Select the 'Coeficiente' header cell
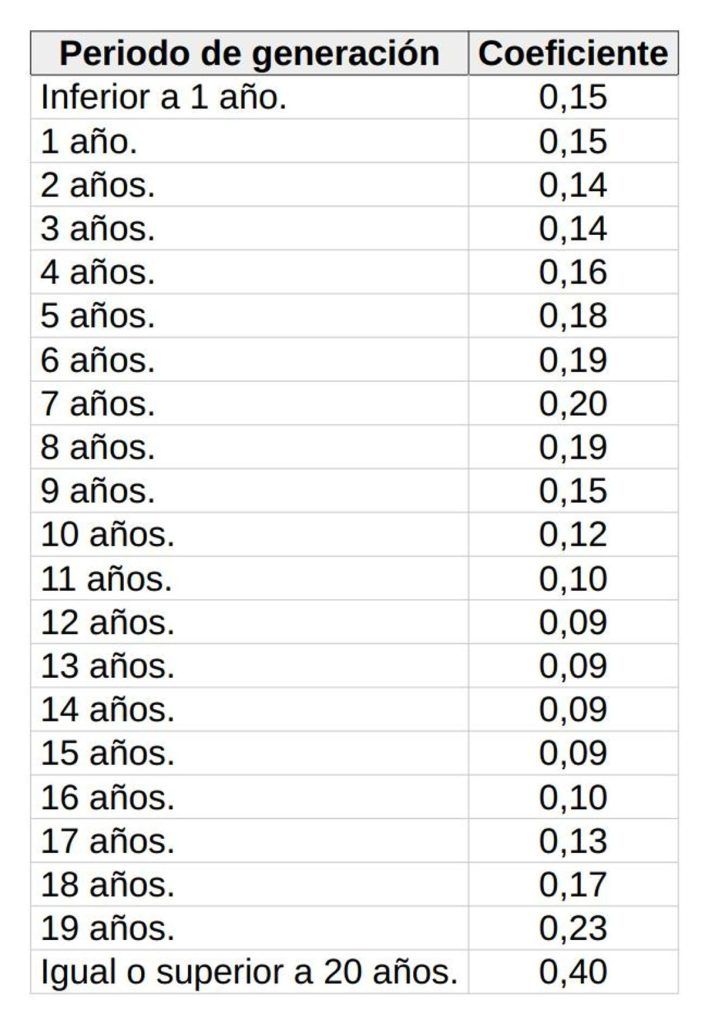Image resolution: width=705 pixels, height=1024 pixels. (573, 53)
